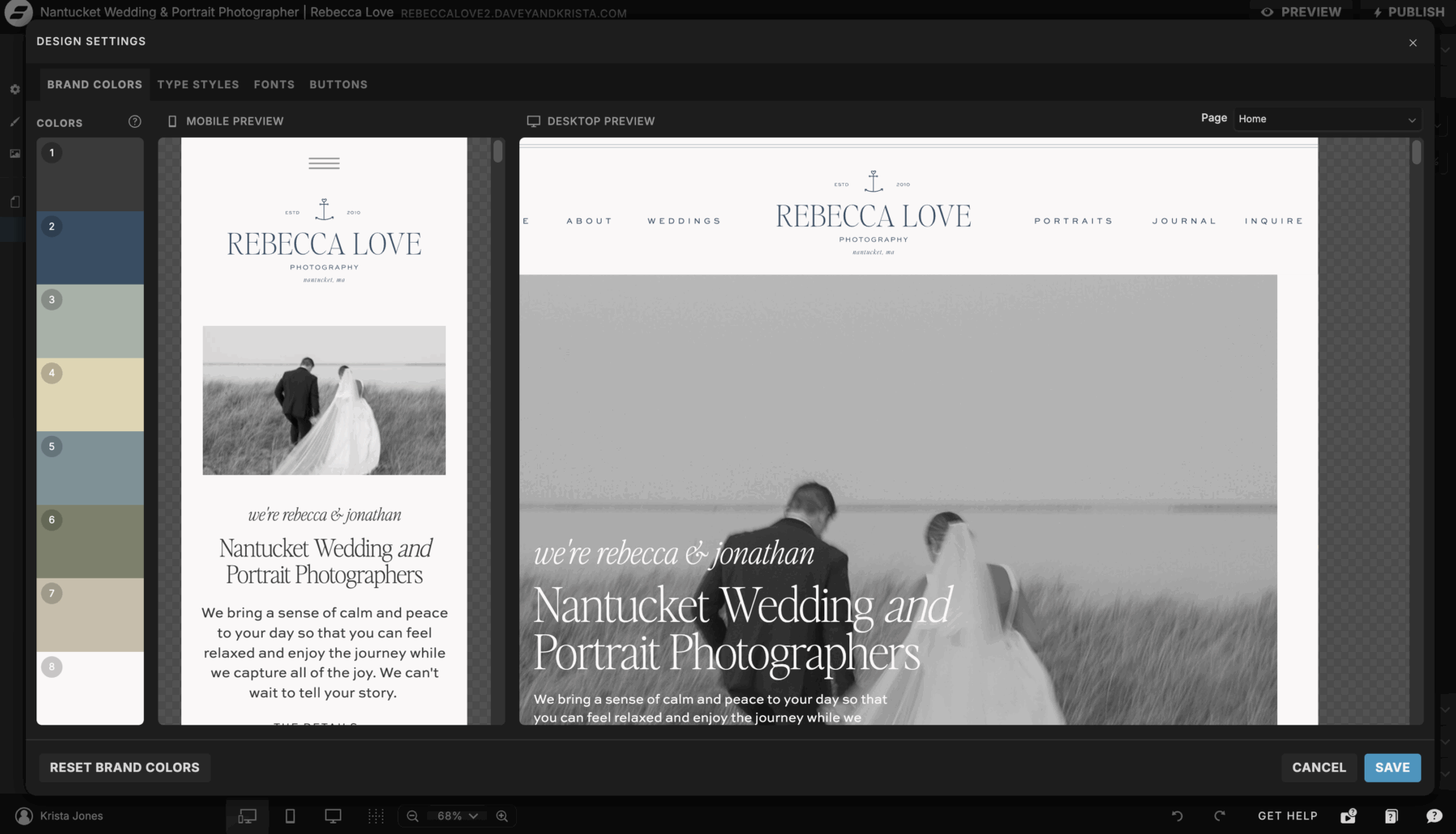Click the Get Help label

coord(1288,816)
